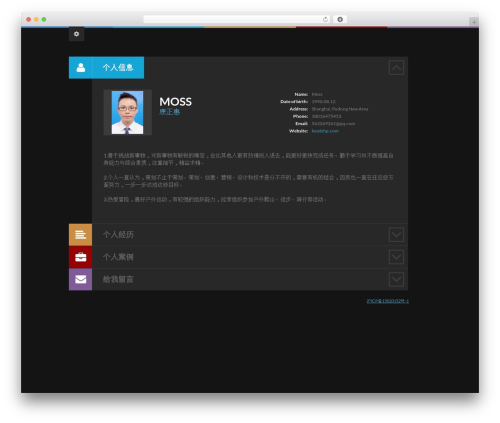Click the date of birth value
Image resolution: width=500 pixels, height=423 pixels.
(323, 102)
